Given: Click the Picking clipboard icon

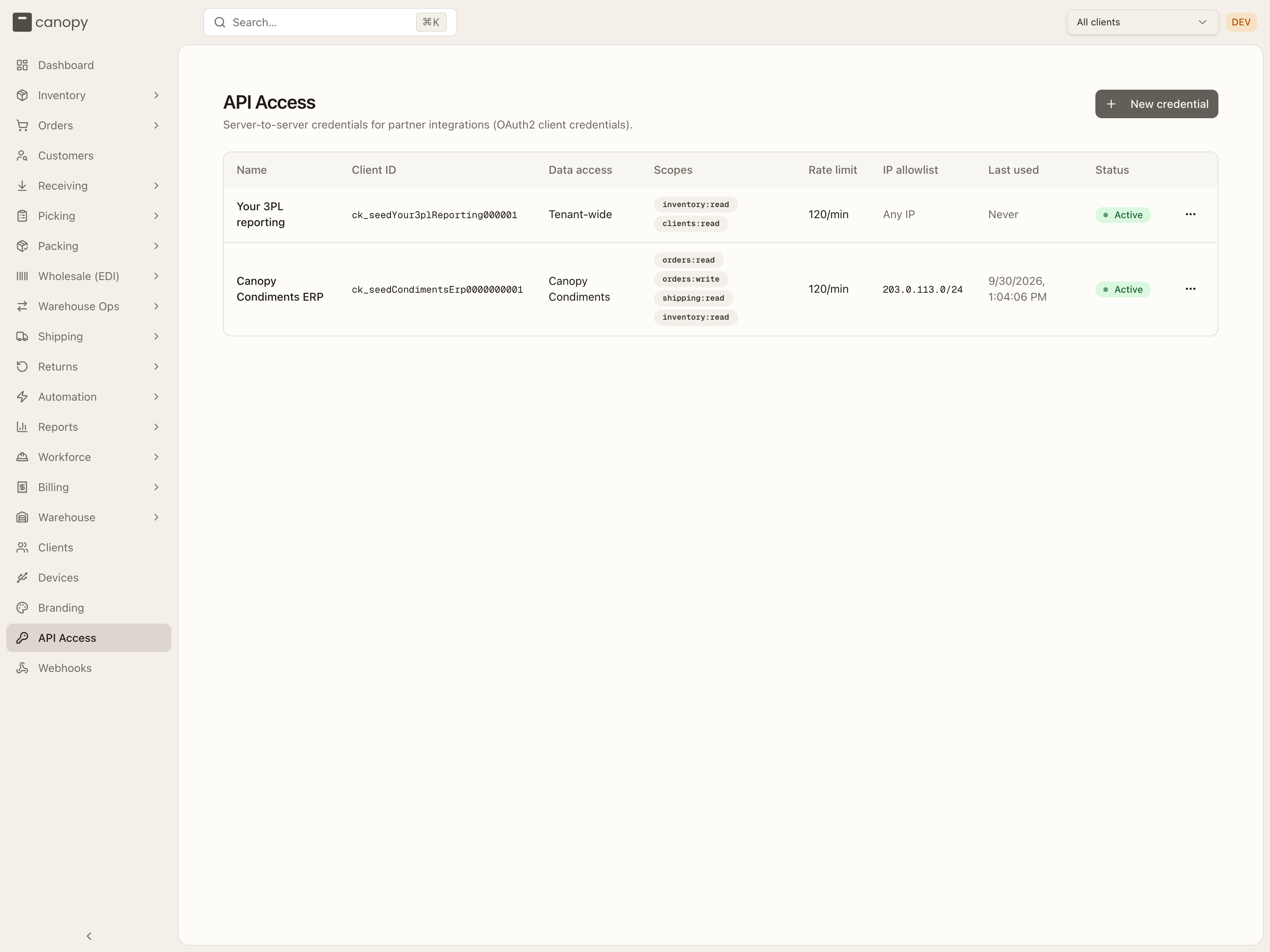Looking at the screenshot, I should 22,216.
